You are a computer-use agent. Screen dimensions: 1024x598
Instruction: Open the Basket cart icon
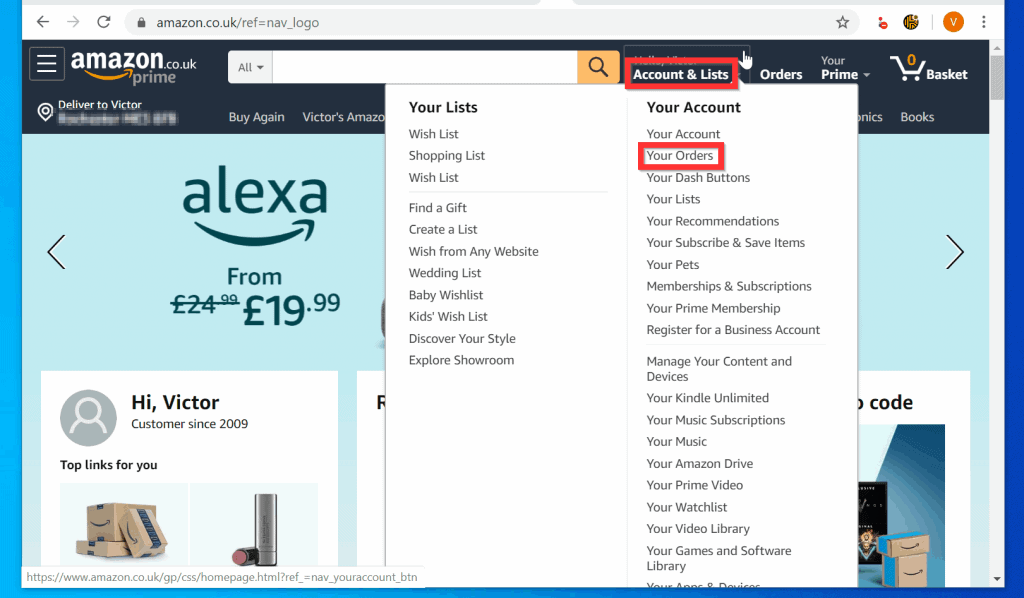click(929, 67)
